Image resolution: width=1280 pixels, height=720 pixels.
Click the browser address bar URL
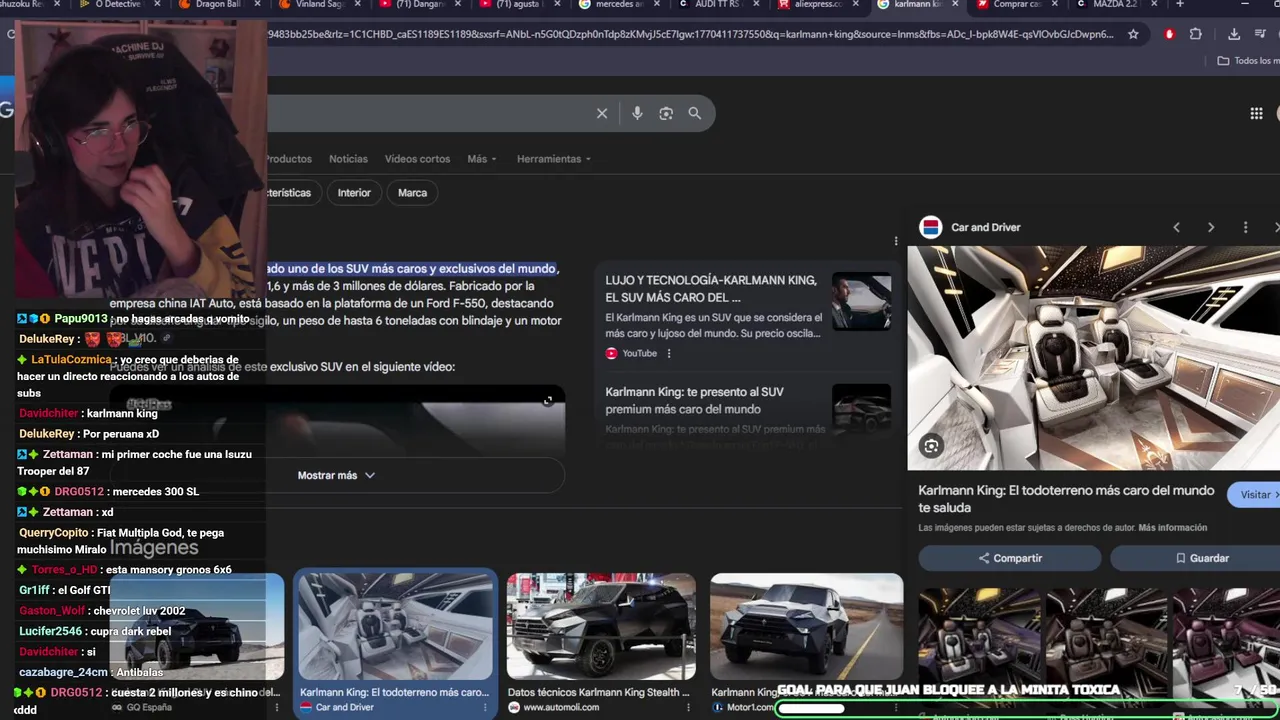[690, 34]
